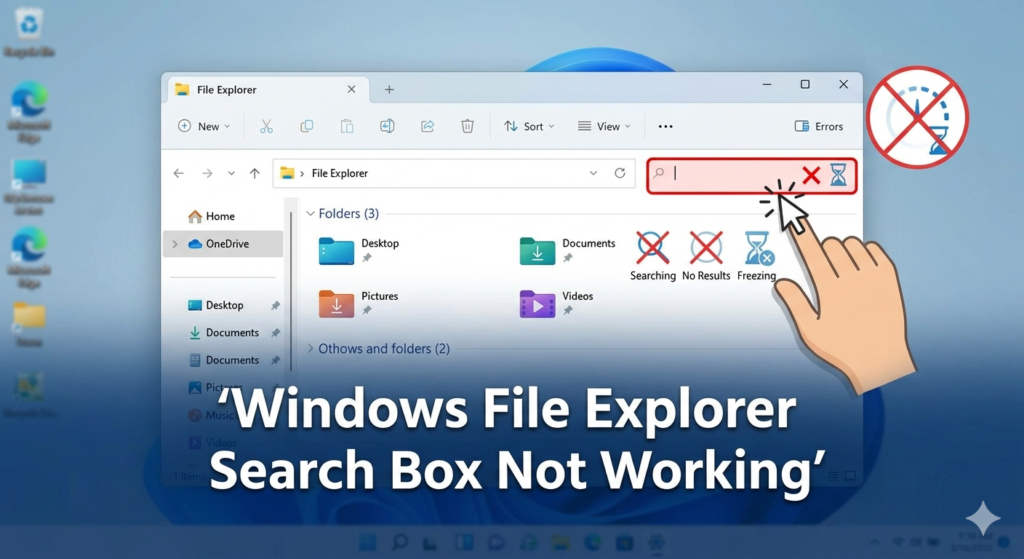
Task: Expand the Othows and folders (2) group
Action: point(310,348)
